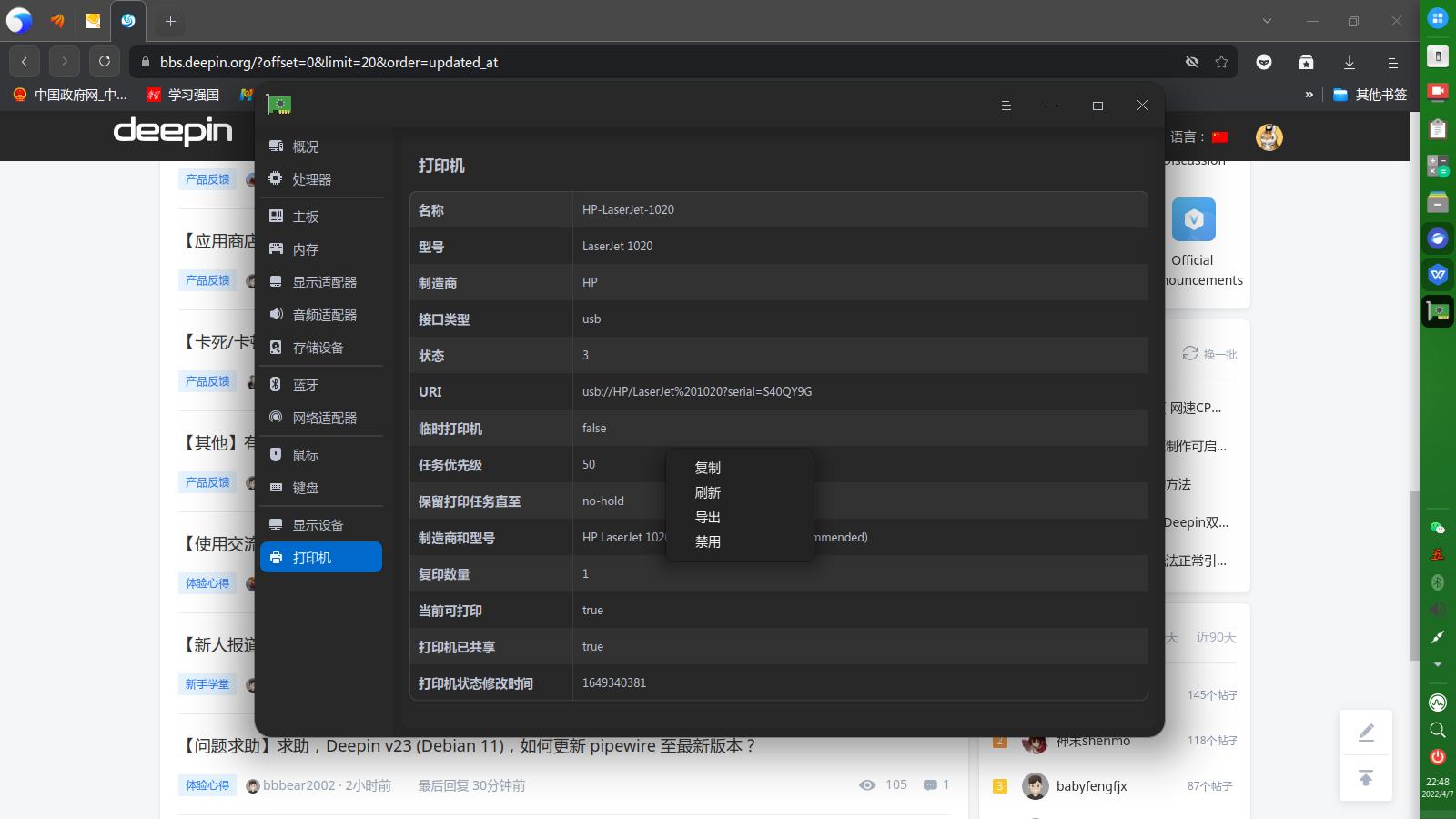Image resolution: width=1456 pixels, height=819 pixels.
Task: Open user babyfengfjx in the ranking
Action: tap(1091, 786)
